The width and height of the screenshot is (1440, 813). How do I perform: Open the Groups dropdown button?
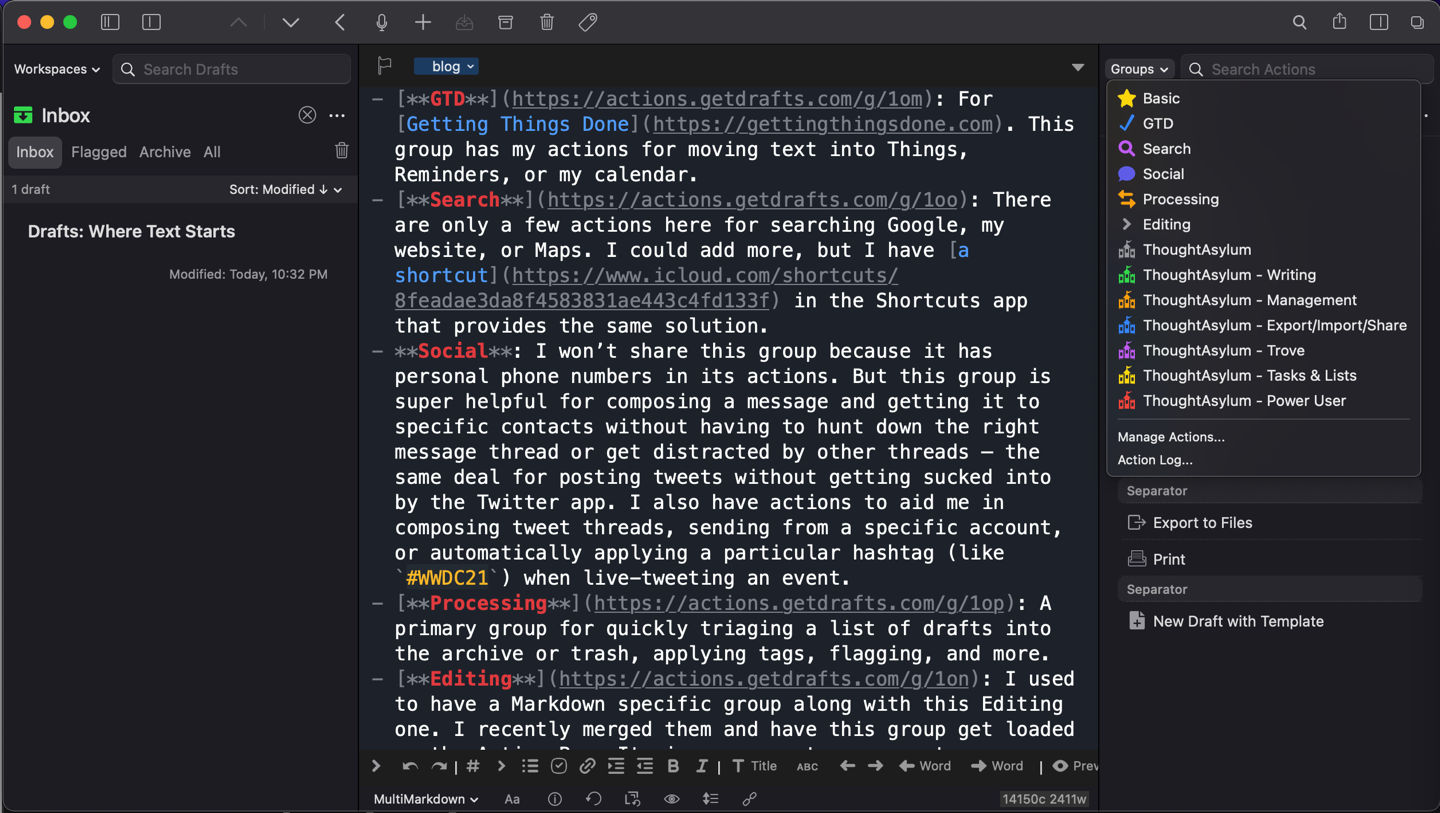coord(1139,69)
